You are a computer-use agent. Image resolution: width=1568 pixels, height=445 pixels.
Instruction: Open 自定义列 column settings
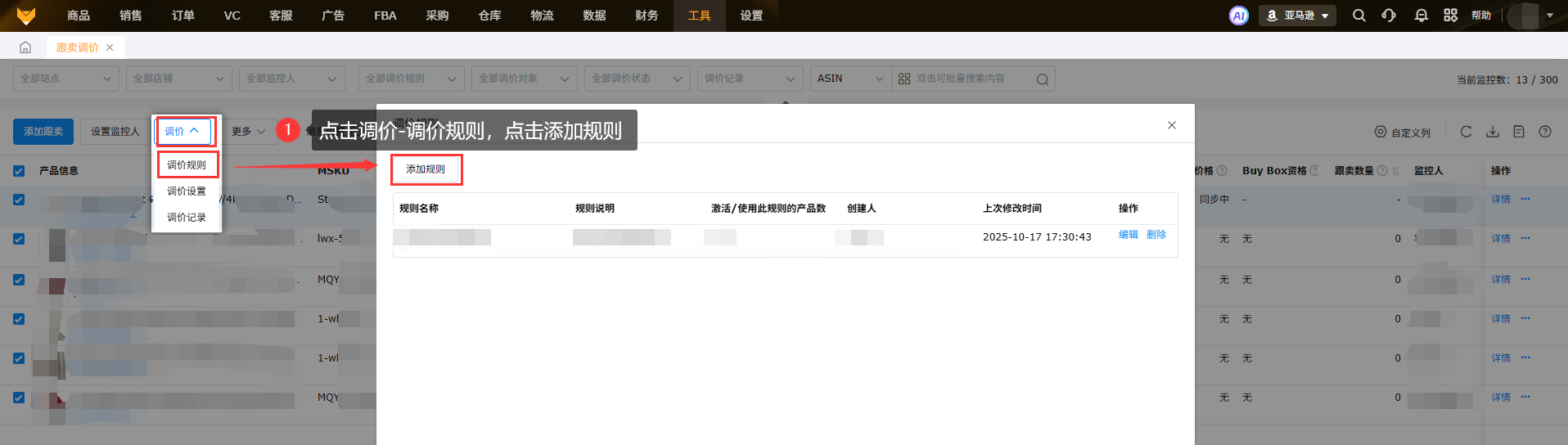pyautogui.click(x=1403, y=132)
